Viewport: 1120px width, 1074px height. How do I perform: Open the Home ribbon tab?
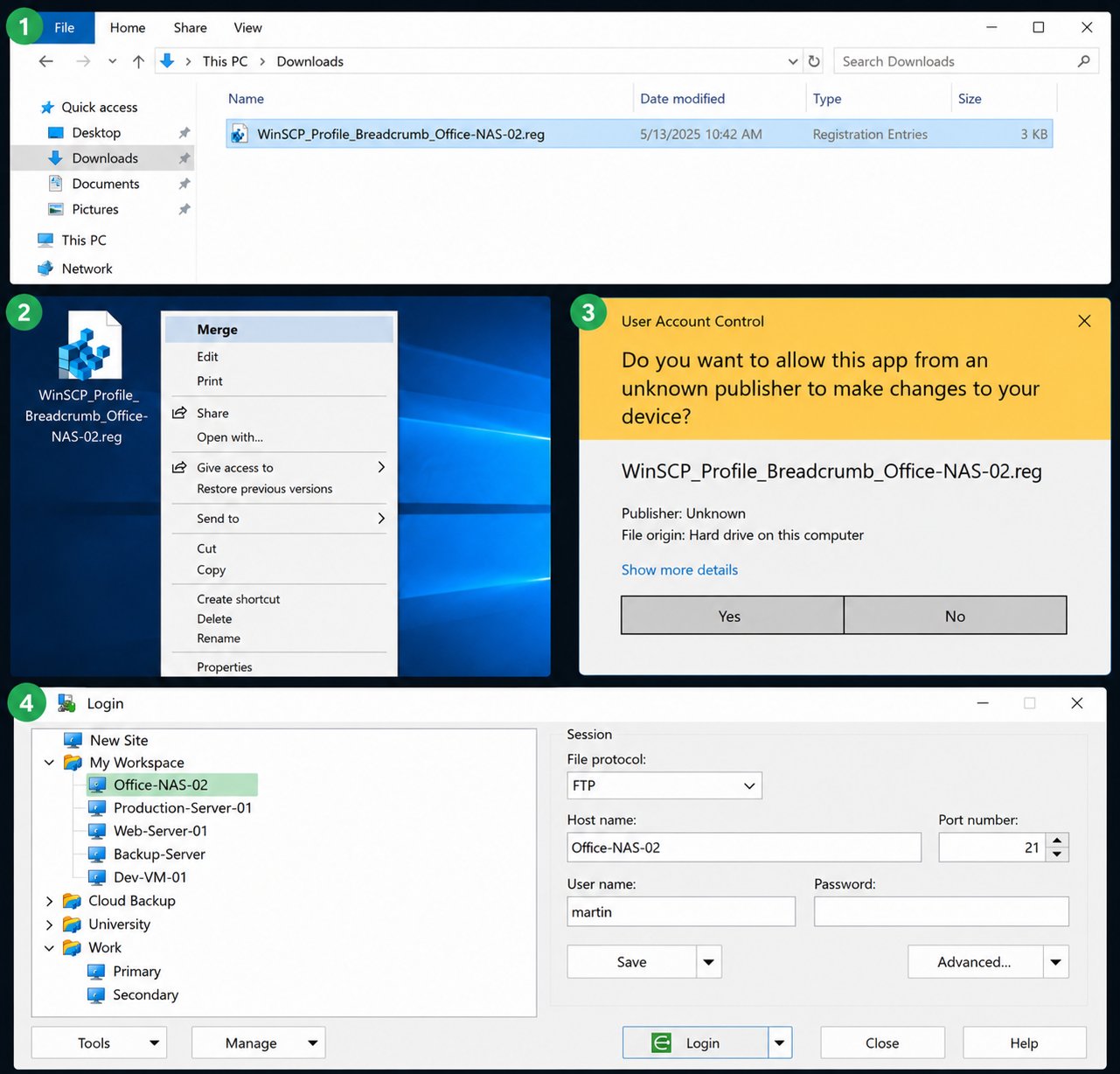(128, 28)
